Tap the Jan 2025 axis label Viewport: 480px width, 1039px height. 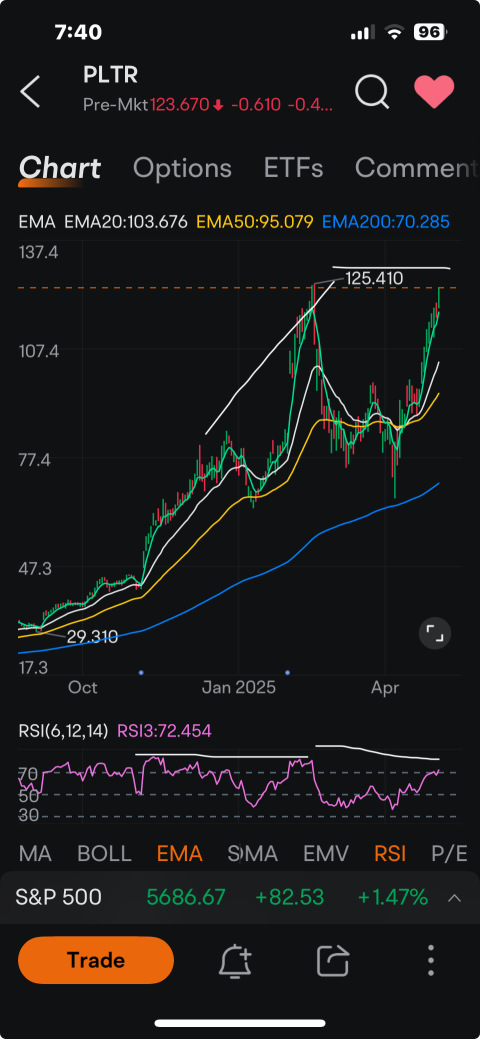coord(239,688)
